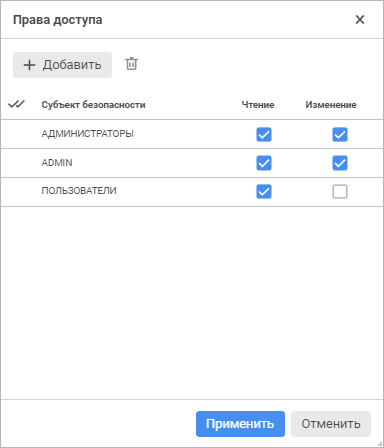Click the Субъект безопасности column header

click(x=93, y=105)
